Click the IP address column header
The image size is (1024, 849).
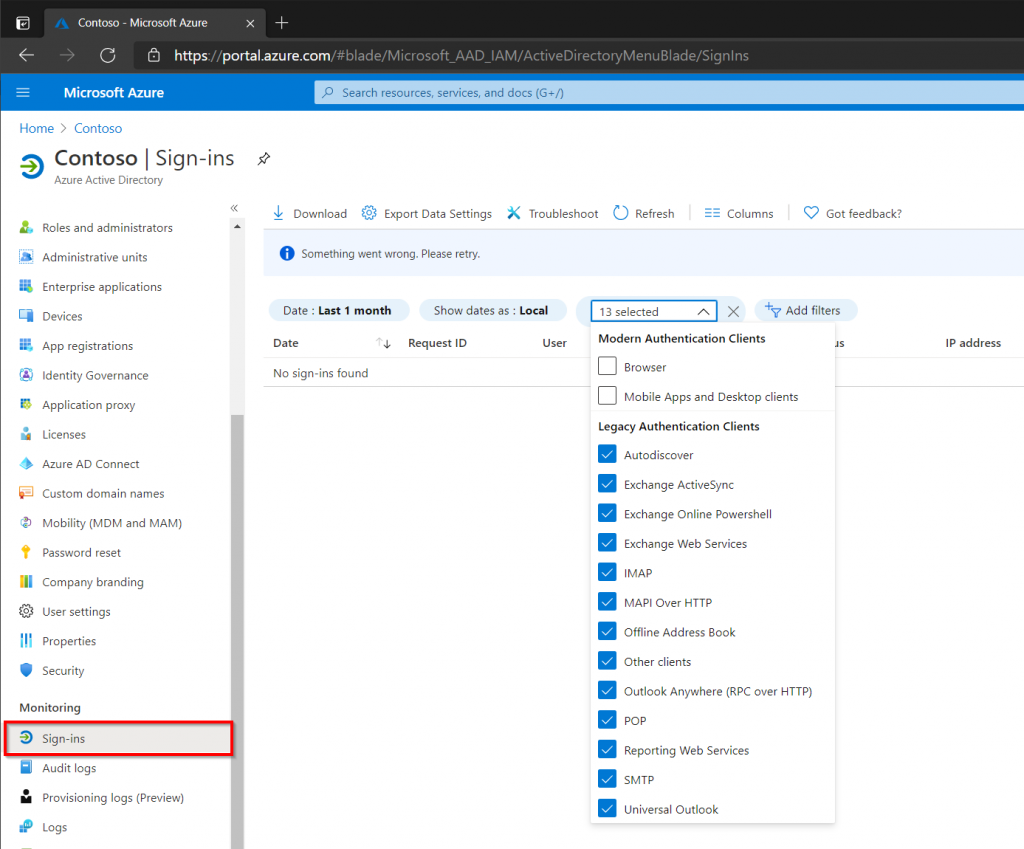(x=973, y=343)
